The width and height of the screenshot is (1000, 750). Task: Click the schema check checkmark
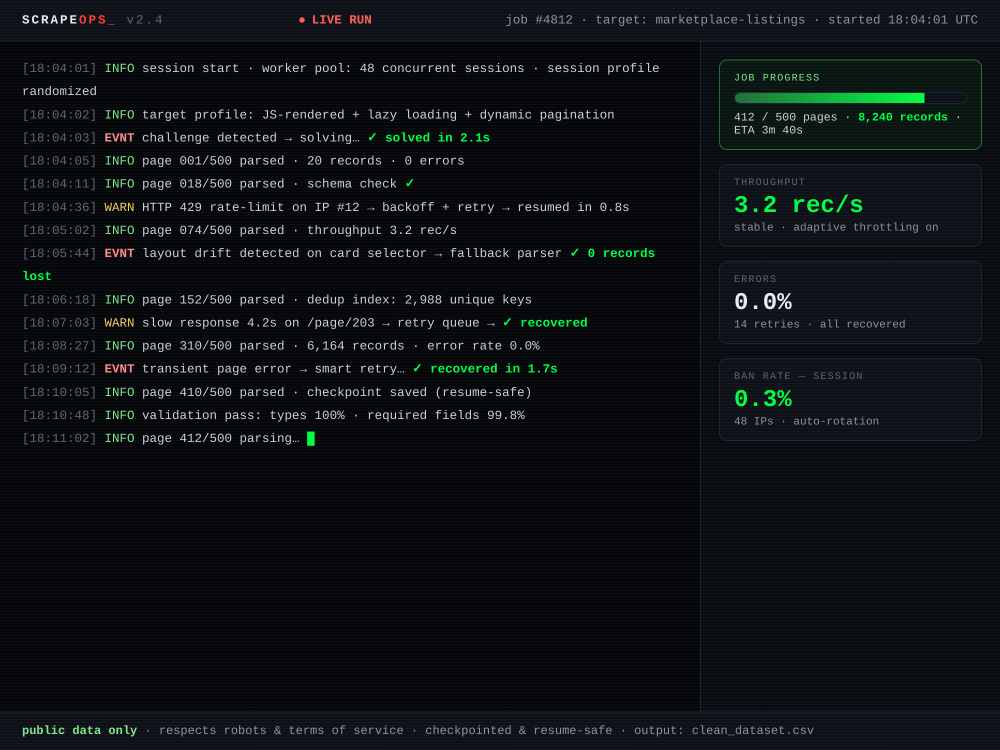pyautogui.click(x=409, y=184)
